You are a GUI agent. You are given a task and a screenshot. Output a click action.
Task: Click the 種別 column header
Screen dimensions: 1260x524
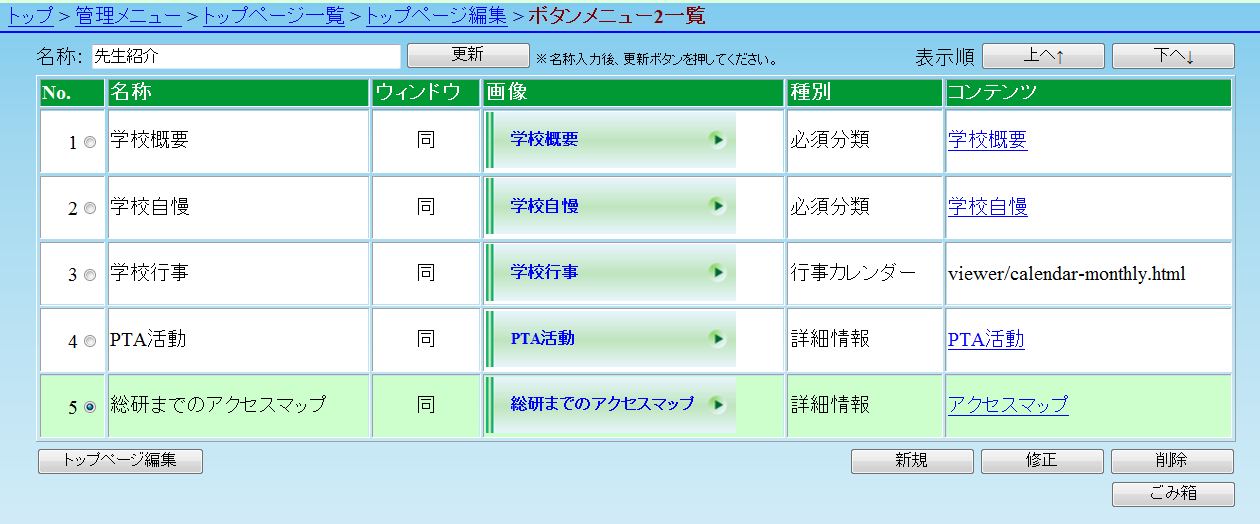tap(865, 93)
